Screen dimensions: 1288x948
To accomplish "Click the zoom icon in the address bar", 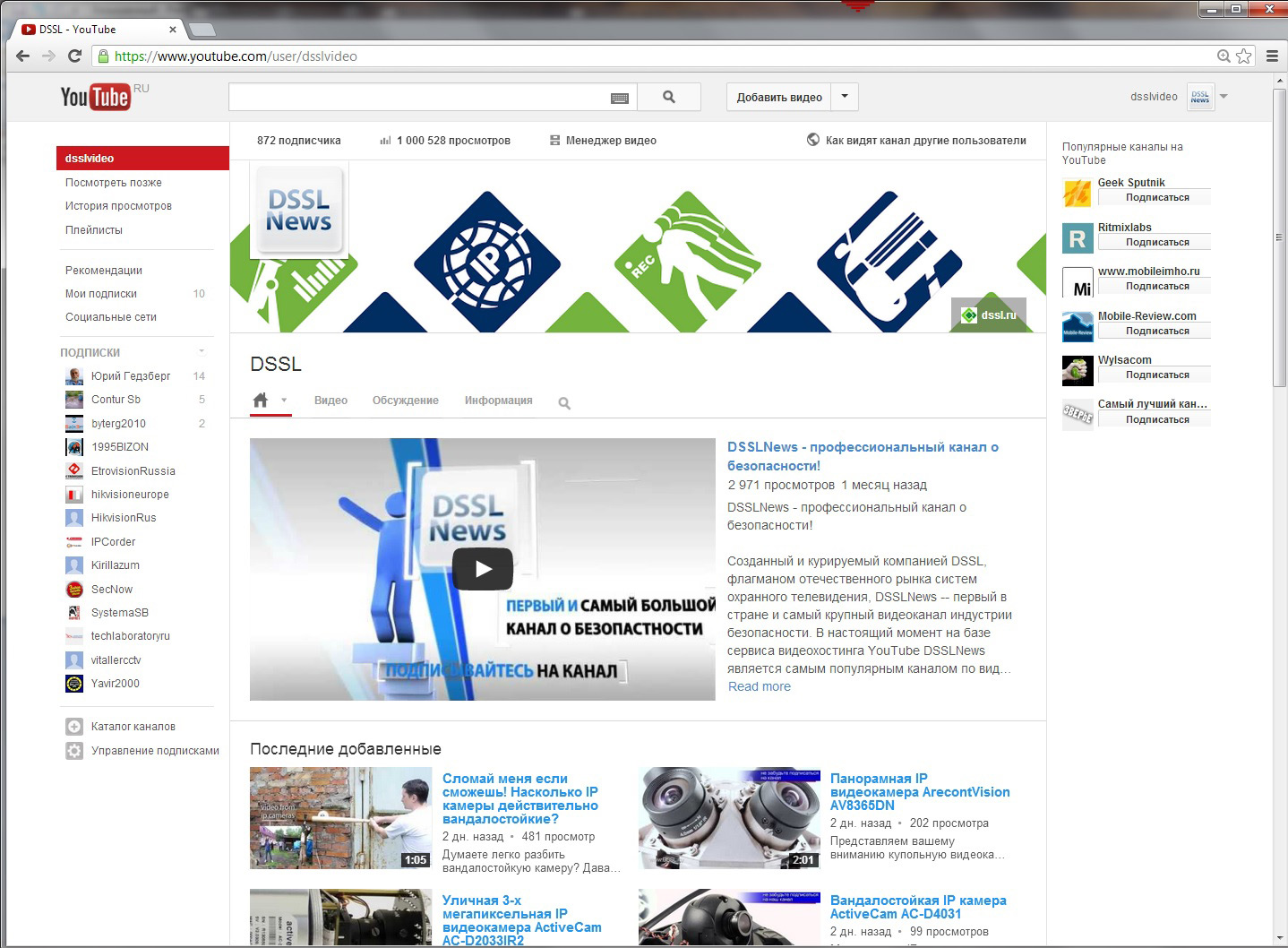I will coord(1224,56).
